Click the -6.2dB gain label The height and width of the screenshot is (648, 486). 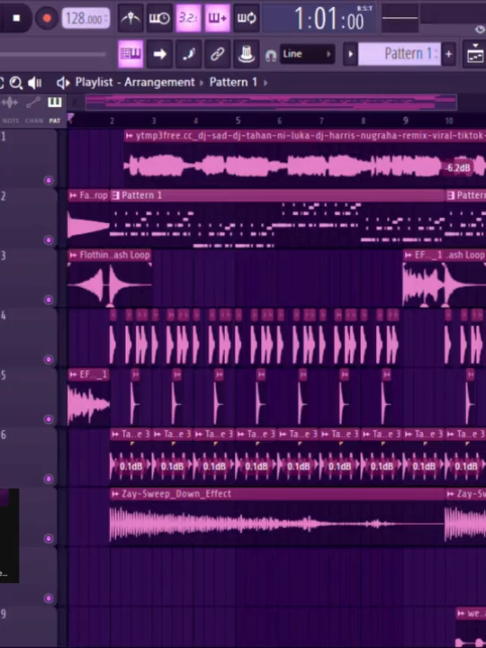458,168
